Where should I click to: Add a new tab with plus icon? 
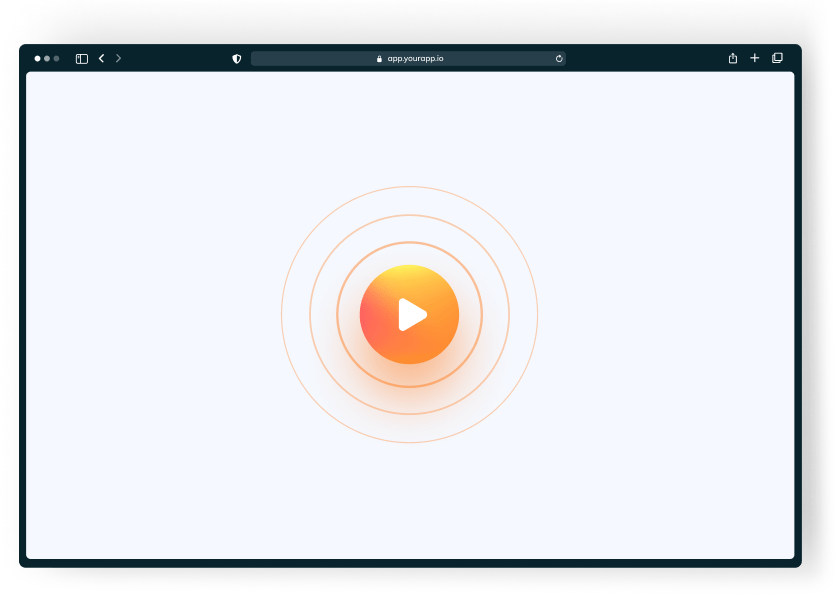click(x=755, y=58)
